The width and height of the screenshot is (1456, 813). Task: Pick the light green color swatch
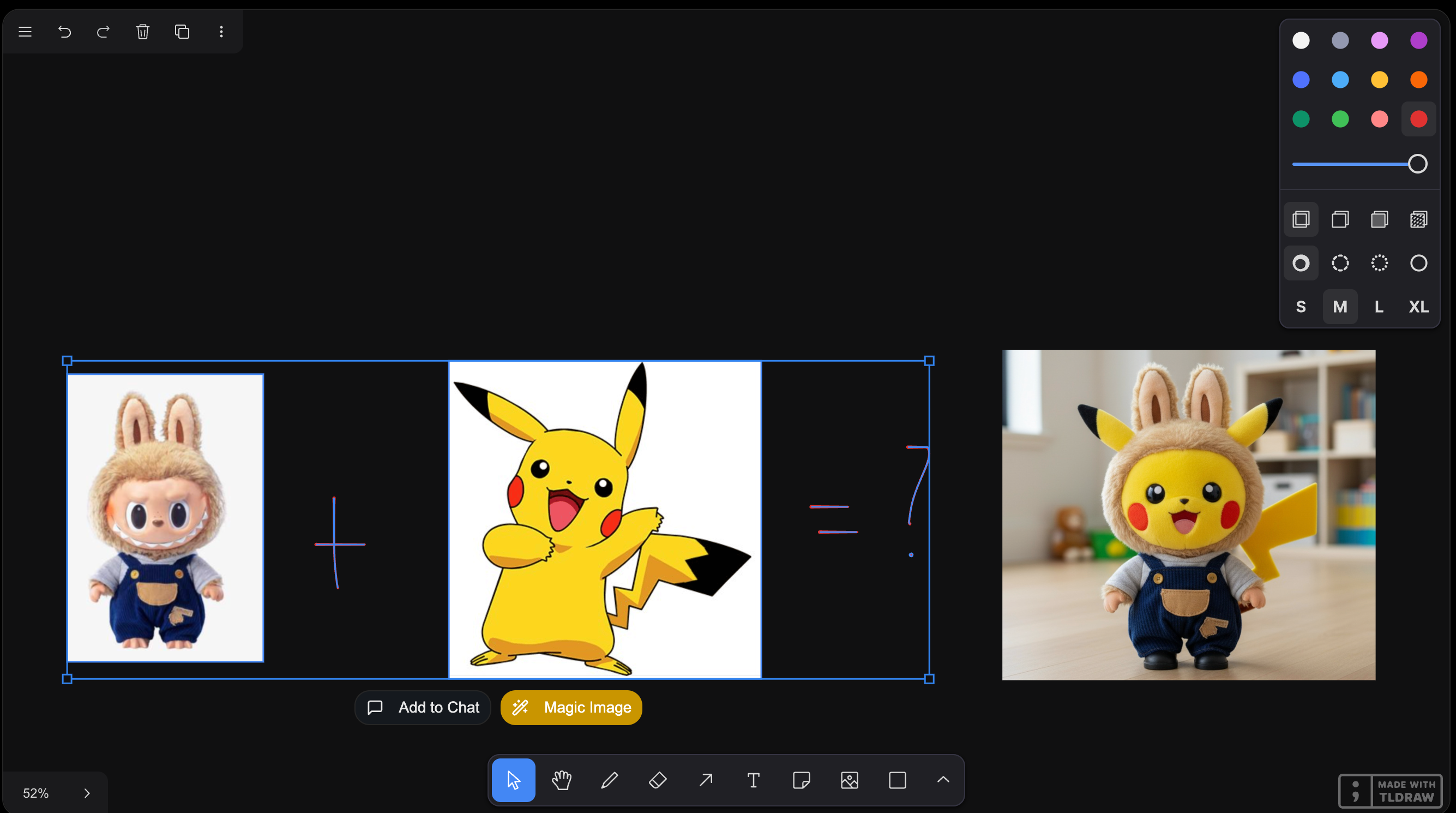coord(1340,119)
